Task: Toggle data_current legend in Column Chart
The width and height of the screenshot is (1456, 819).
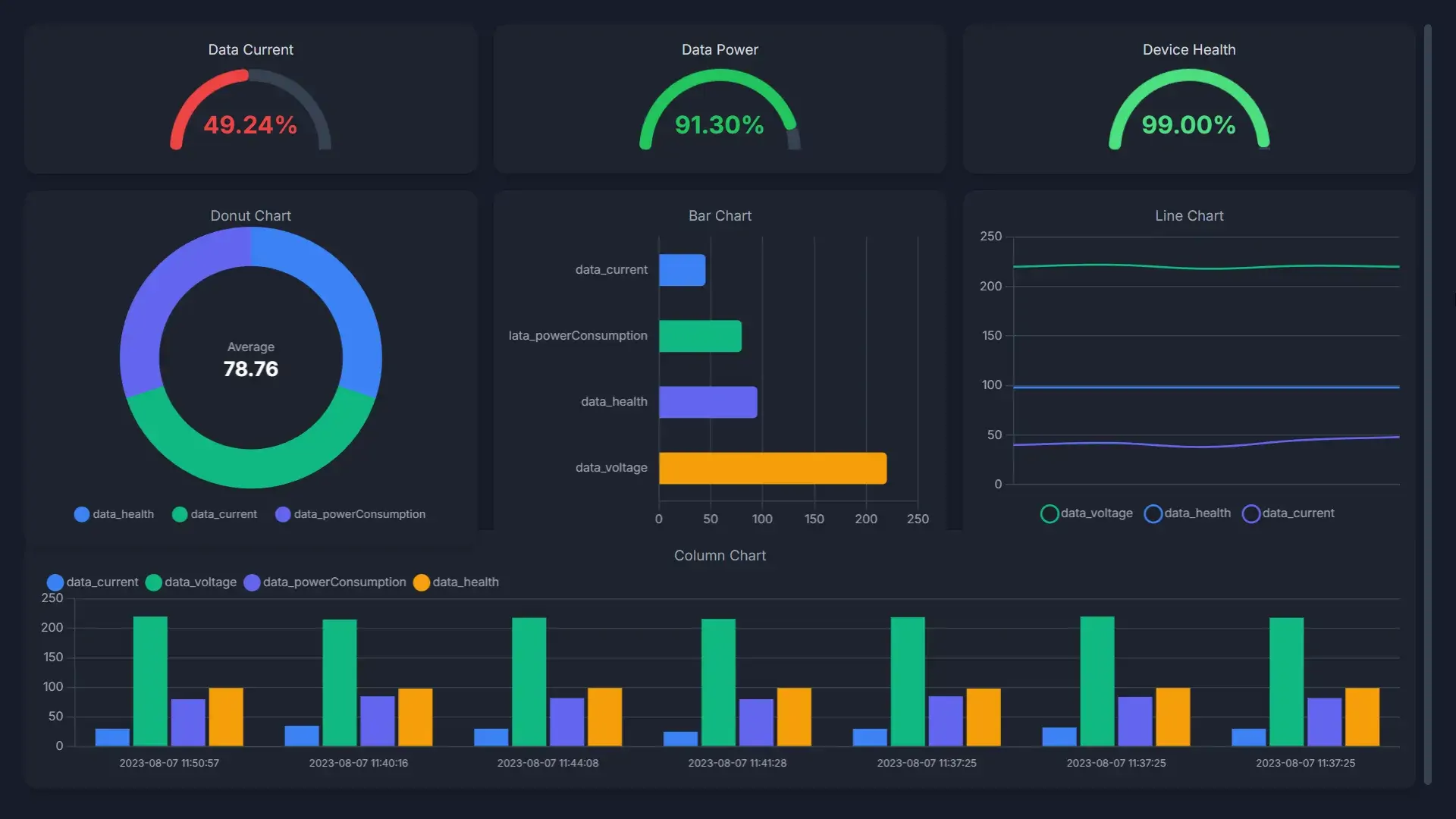Action: tap(93, 582)
